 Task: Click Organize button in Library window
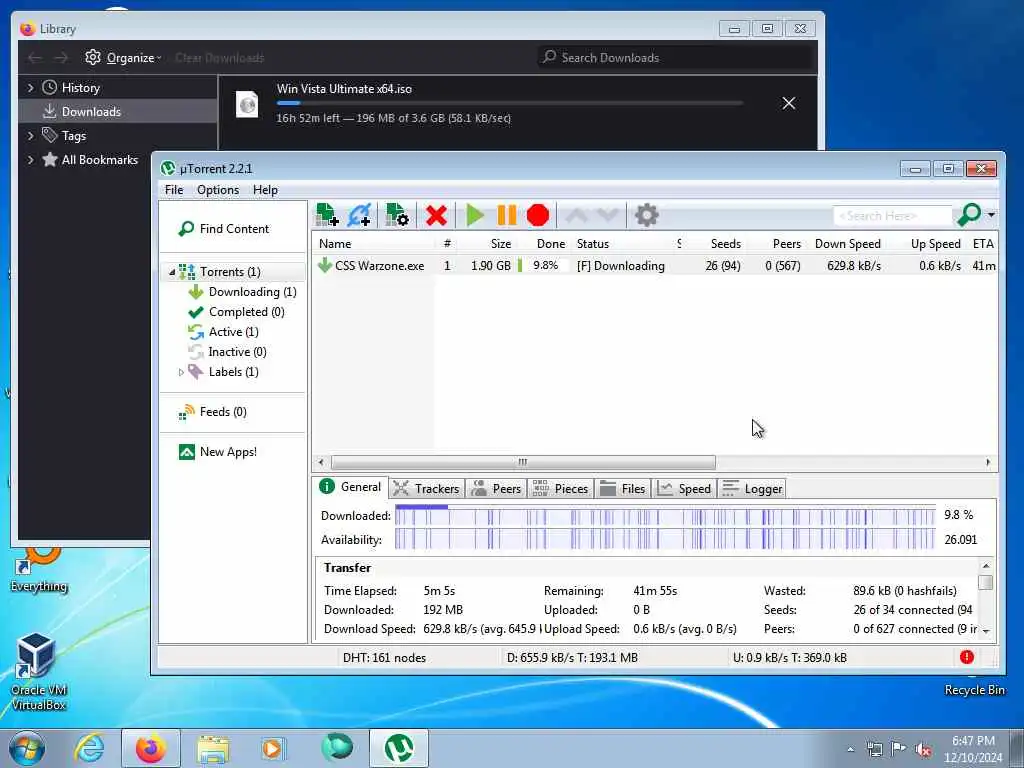(x=123, y=57)
